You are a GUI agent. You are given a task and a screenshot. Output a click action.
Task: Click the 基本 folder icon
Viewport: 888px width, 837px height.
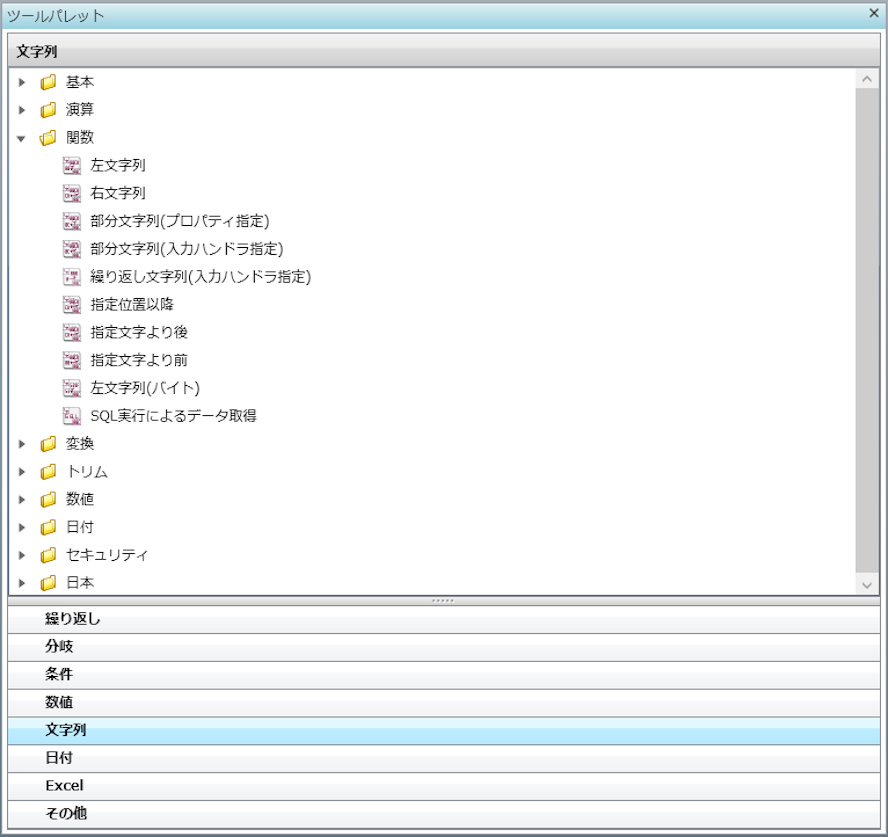[x=48, y=82]
